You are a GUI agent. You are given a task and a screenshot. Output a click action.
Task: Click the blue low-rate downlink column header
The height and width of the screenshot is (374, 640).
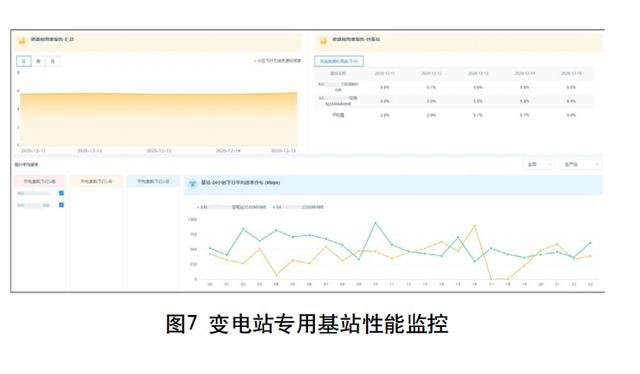click(153, 181)
